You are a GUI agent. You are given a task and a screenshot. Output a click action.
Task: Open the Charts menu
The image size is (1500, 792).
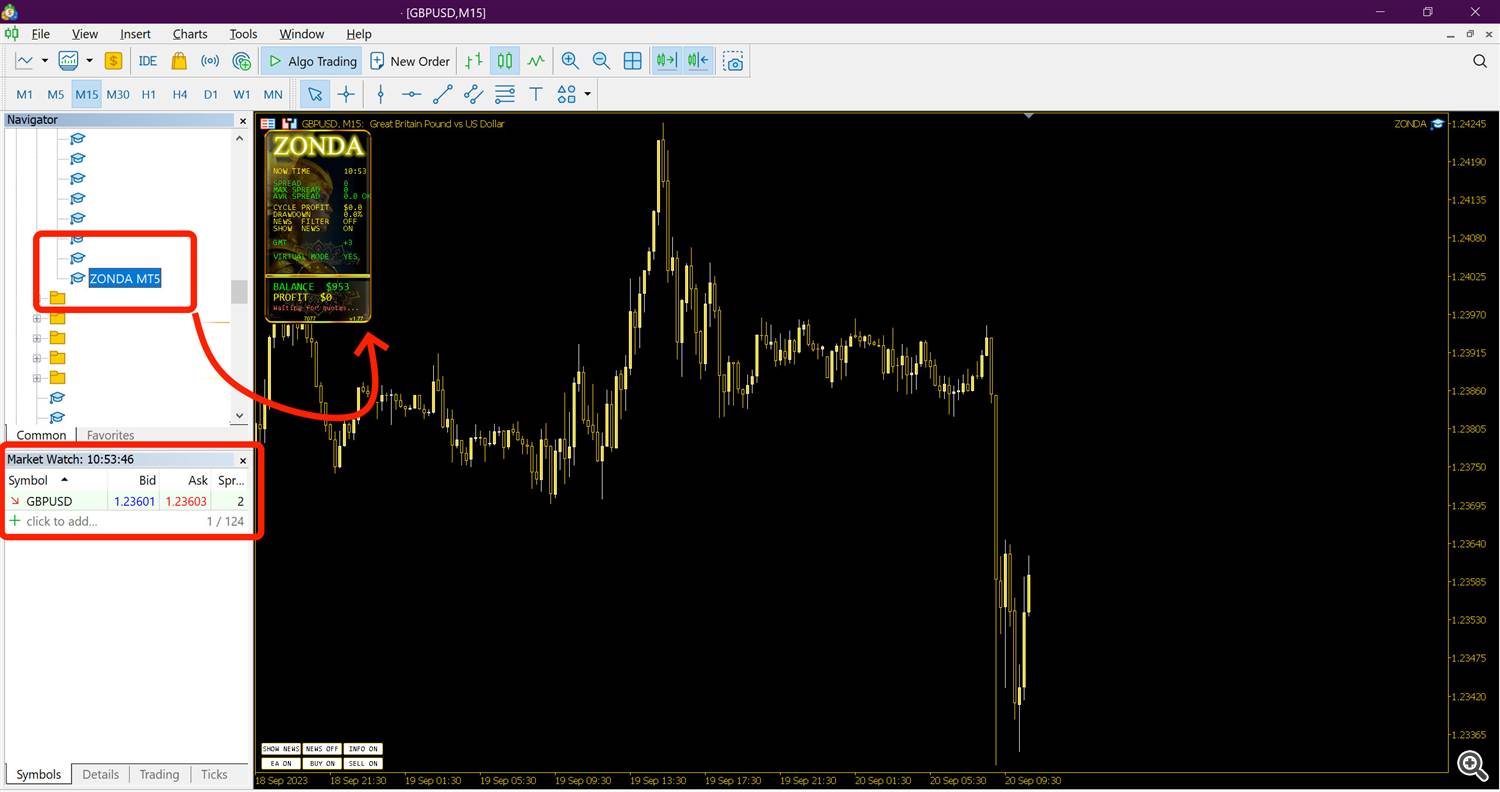click(x=190, y=33)
